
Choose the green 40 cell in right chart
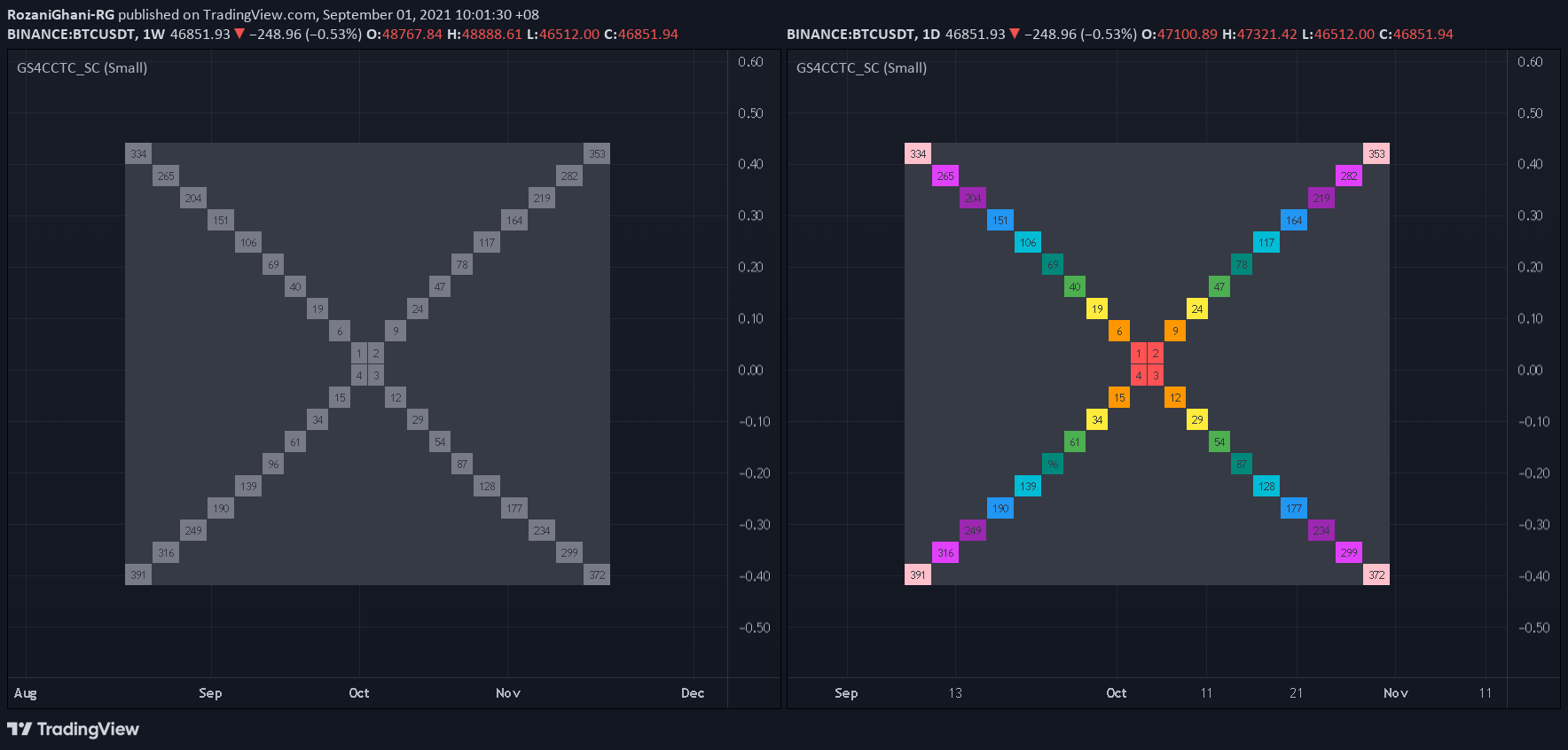[x=1075, y=286]
